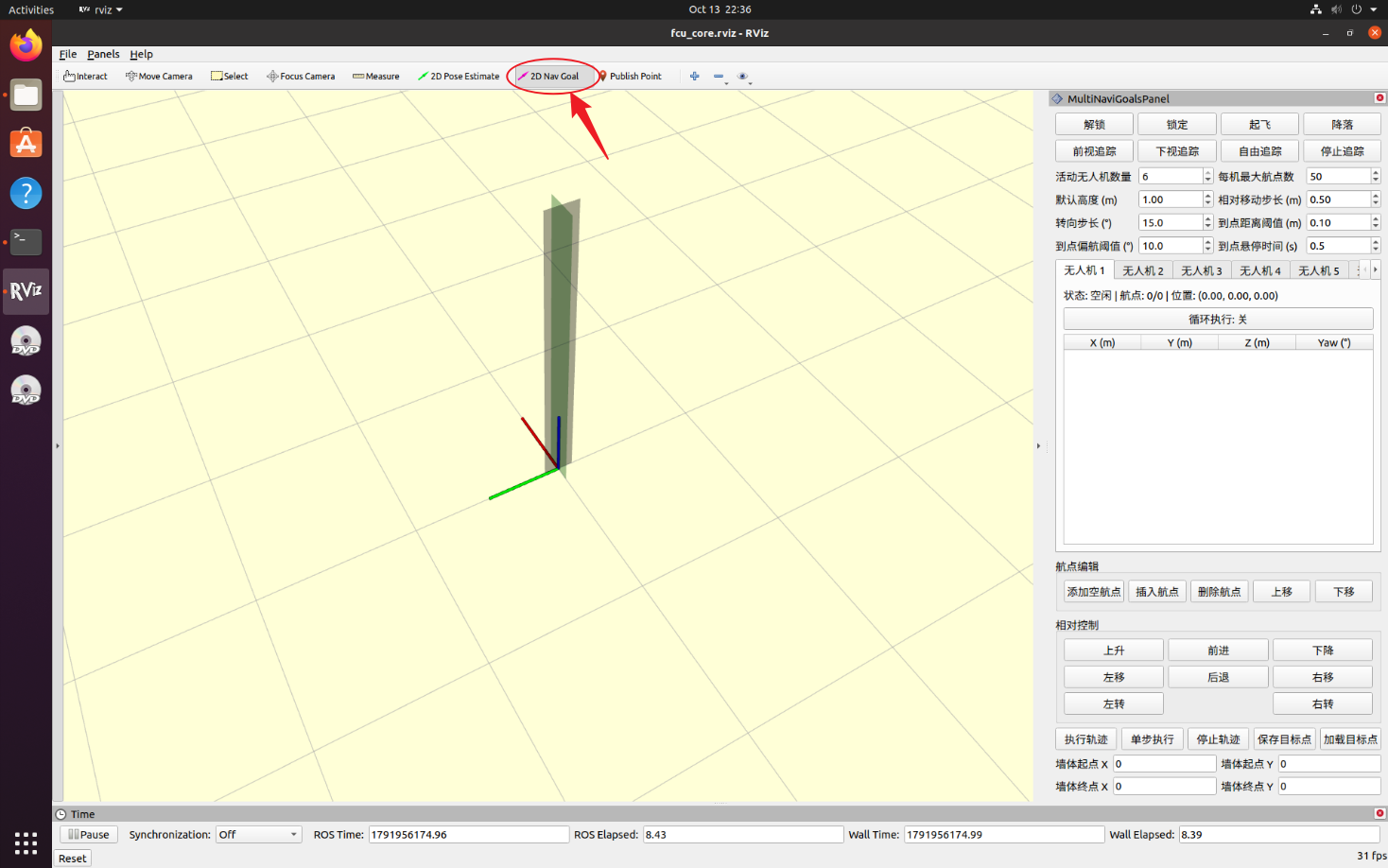
Task: Click the 起飞 takeoff button
Action: [x=1259, y=125]
